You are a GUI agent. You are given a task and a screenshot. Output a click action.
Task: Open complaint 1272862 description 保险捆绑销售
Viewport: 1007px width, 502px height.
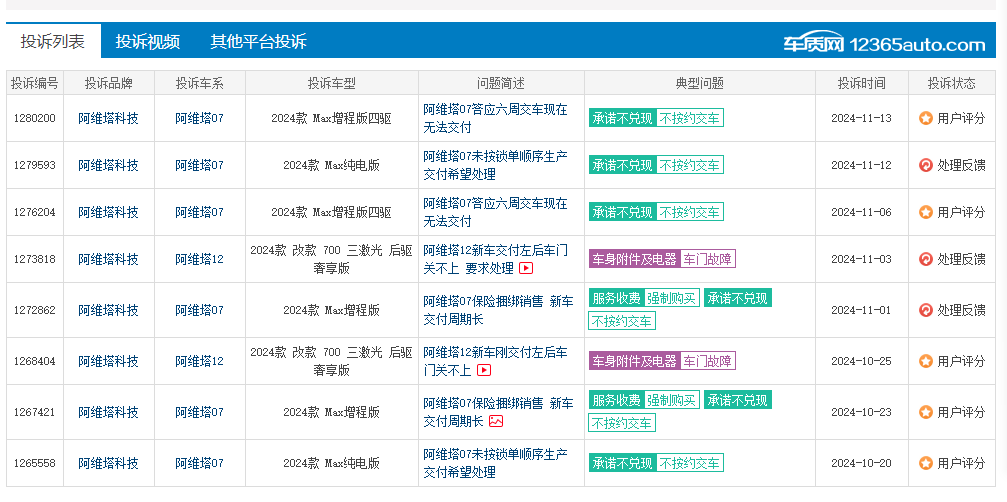pos(498,310)
